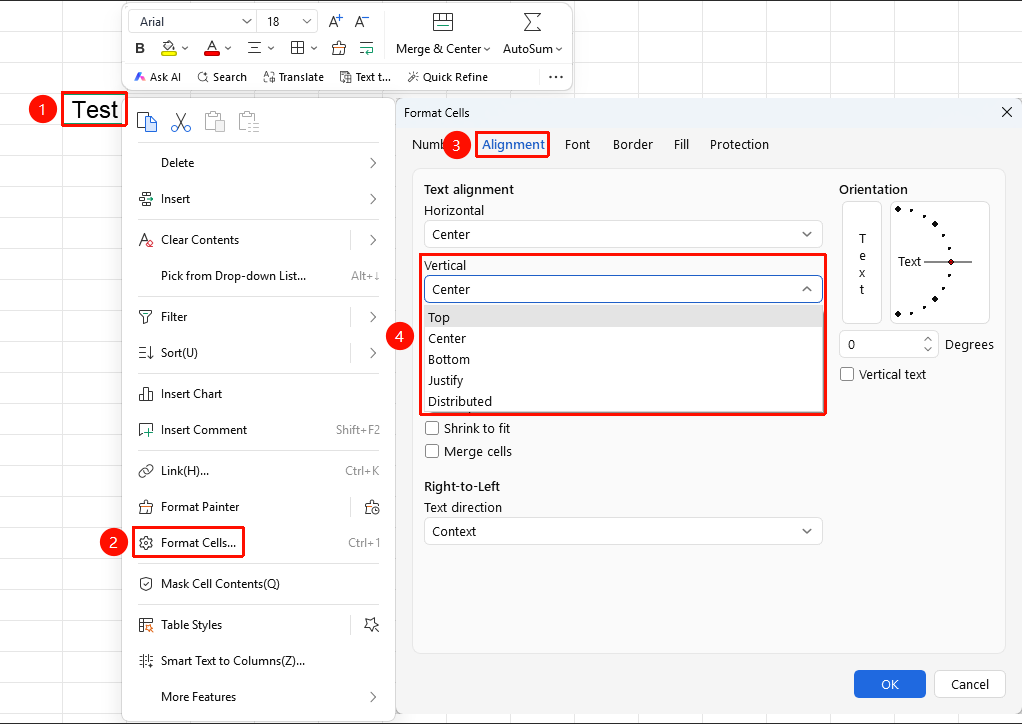
Task: Enable the Vertical text checkbox
Action: click(847, 374)
